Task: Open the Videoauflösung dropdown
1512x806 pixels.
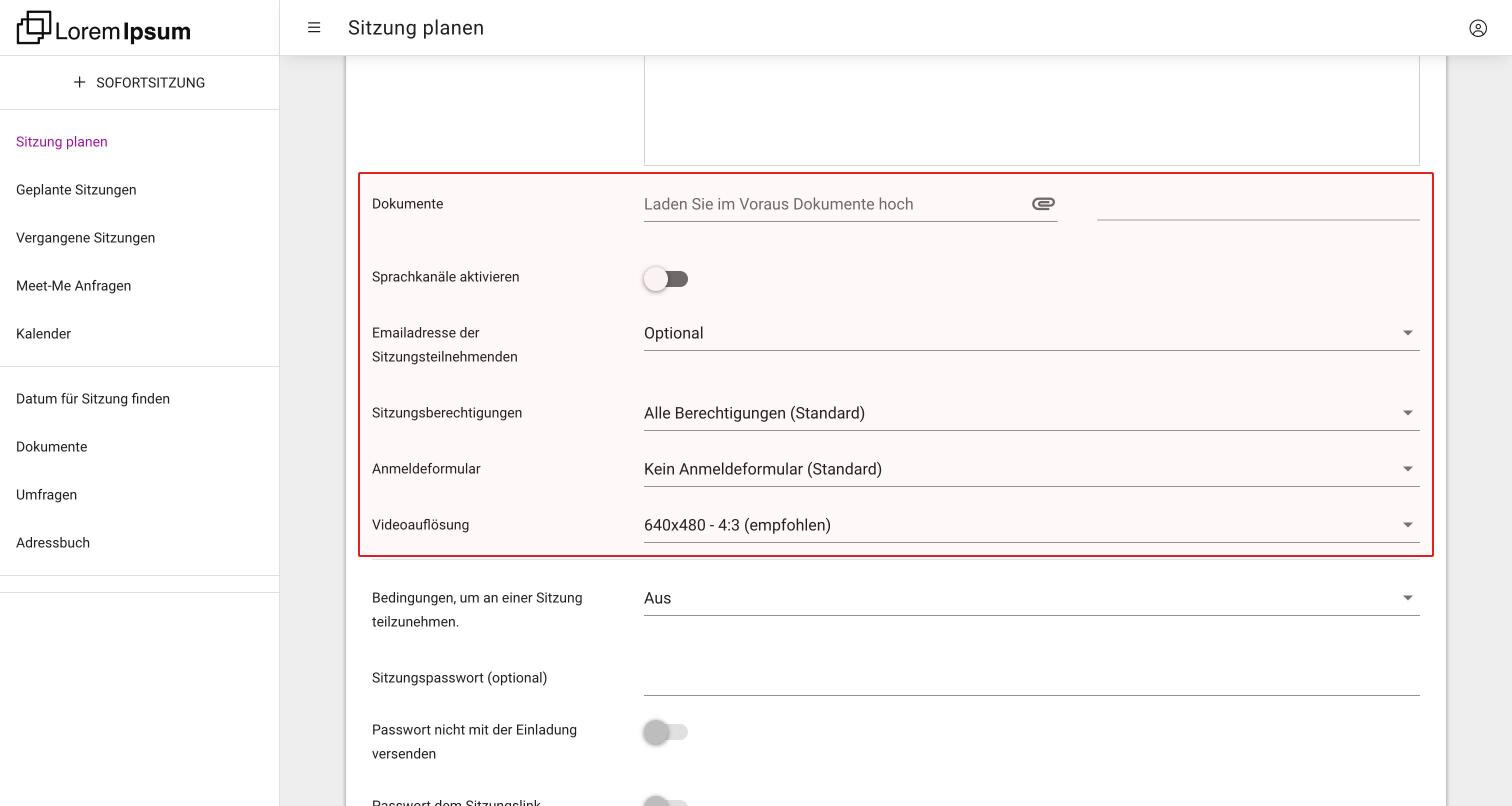Action: [1031, 525]
